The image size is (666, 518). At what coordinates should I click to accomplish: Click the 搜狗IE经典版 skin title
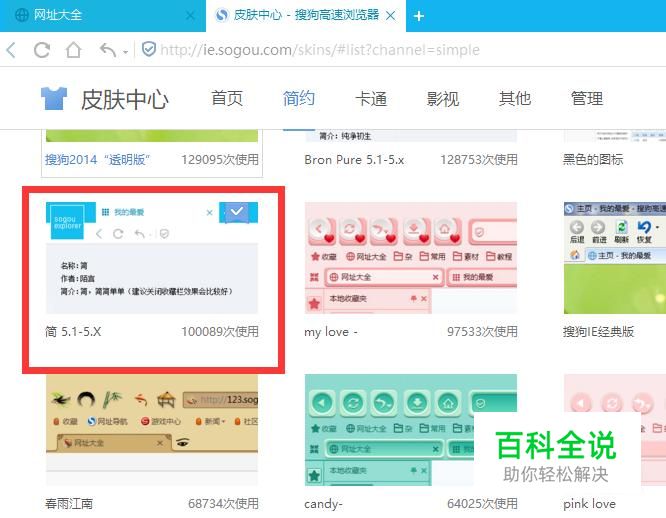pos(598,332)
